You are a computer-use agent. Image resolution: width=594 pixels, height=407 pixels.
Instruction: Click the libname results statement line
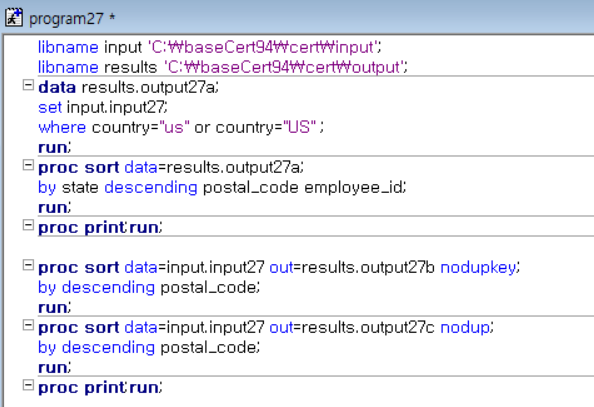(x=223, y=67)
